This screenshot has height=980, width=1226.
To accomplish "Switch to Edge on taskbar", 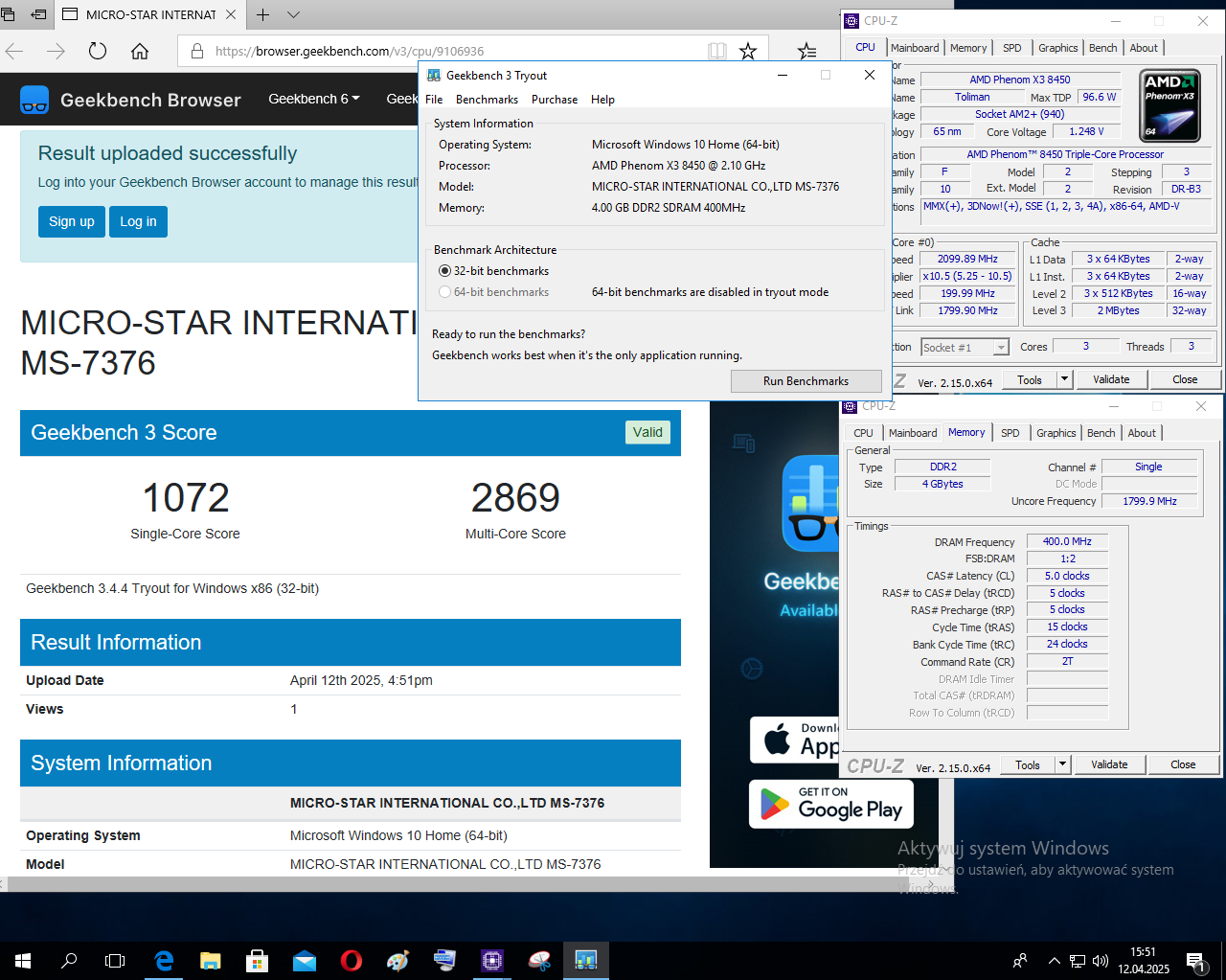I will pyautogui.click(x=164, y=960).
